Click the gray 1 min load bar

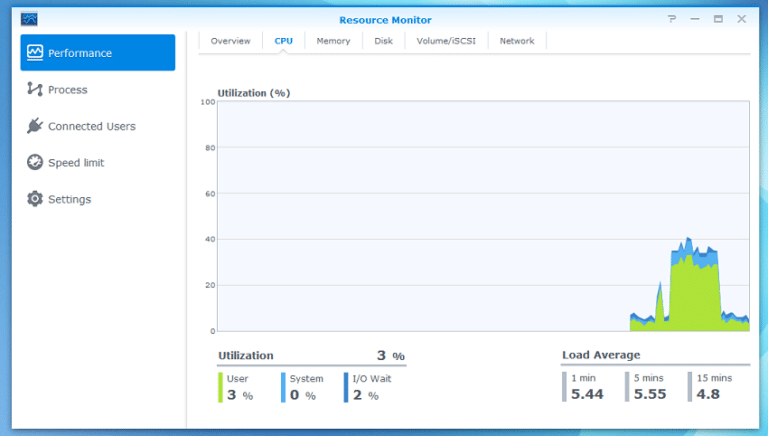coord(564,387)
